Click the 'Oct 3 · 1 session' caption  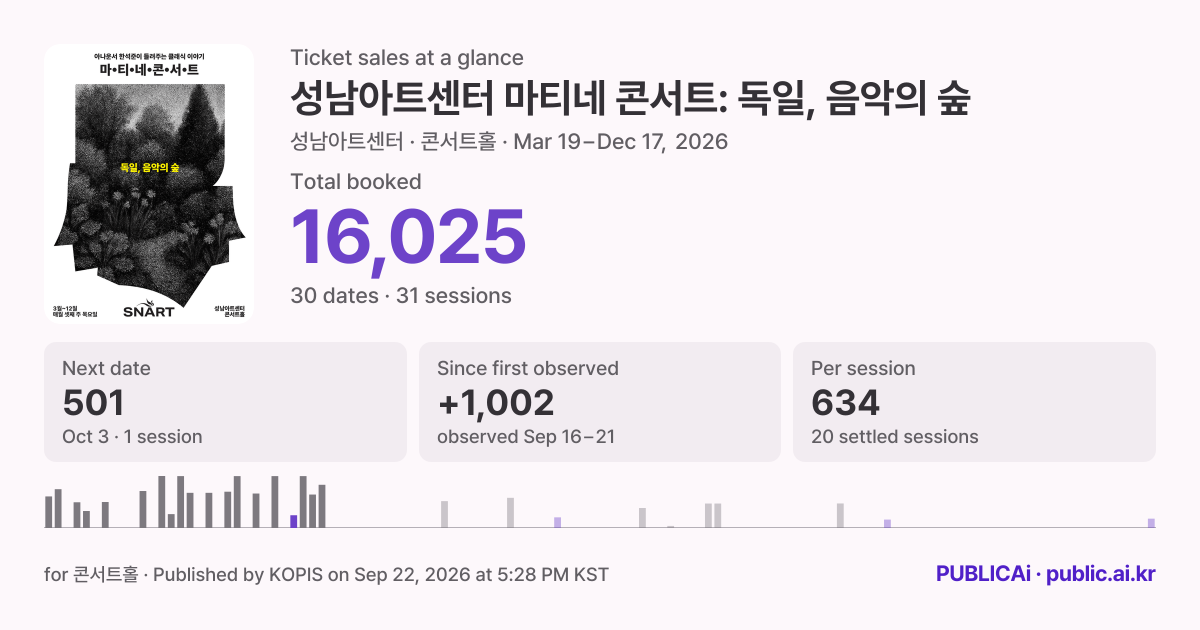point(132,436)
